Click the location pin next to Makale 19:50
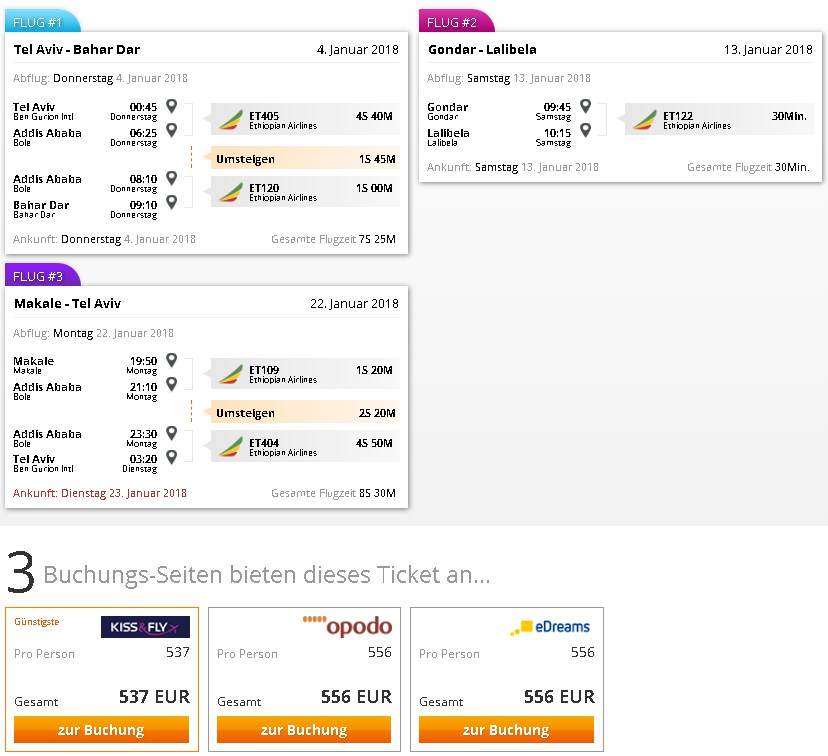This screenshot has height=756, width=828. coord(172,360)
